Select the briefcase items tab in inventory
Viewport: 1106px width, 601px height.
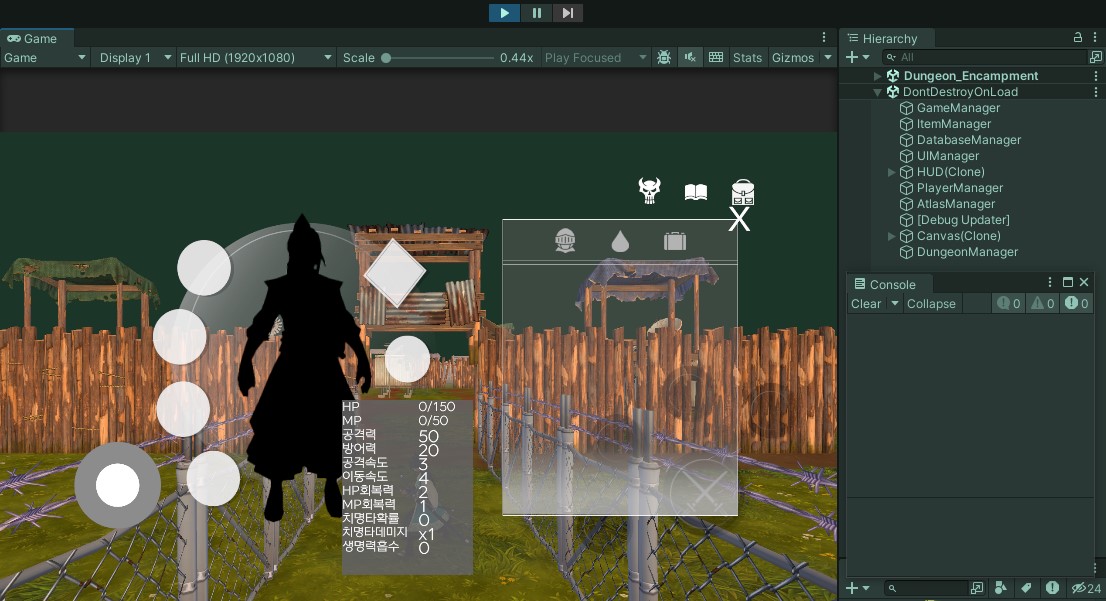coord(675,241)
